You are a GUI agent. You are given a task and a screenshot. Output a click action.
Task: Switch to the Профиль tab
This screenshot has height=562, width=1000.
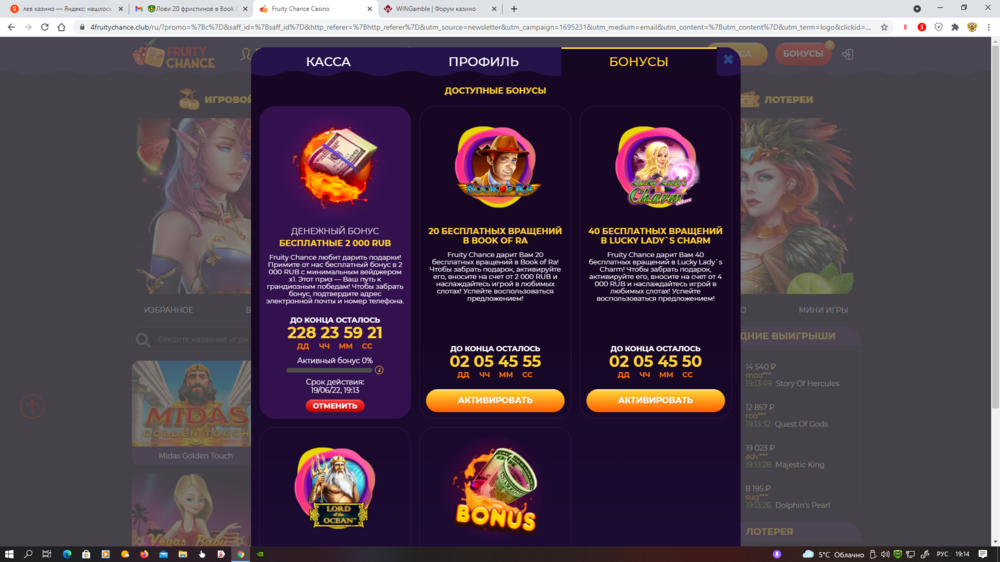click(483, 62)
